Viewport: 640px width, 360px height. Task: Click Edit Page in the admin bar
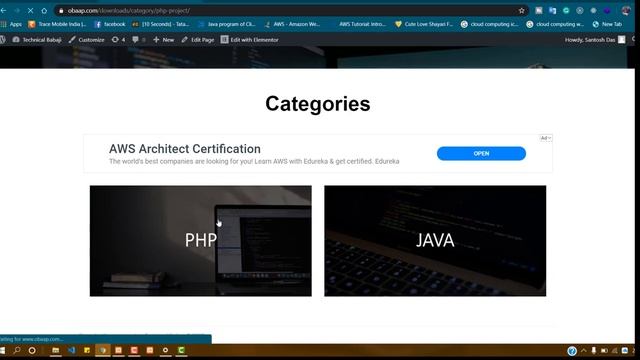[x=198, y=40]
